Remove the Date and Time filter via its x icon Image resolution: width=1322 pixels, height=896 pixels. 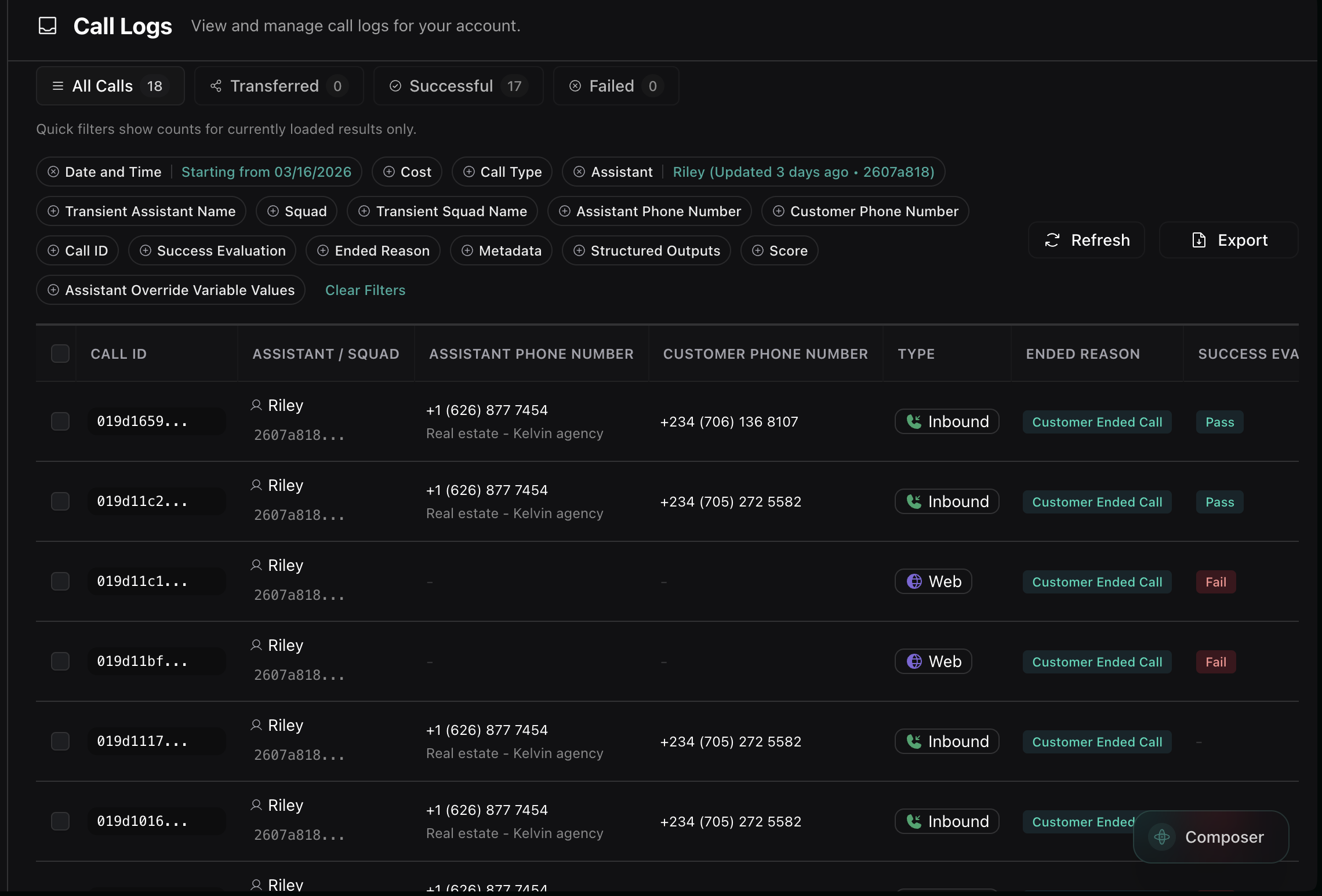pos(53,172)
